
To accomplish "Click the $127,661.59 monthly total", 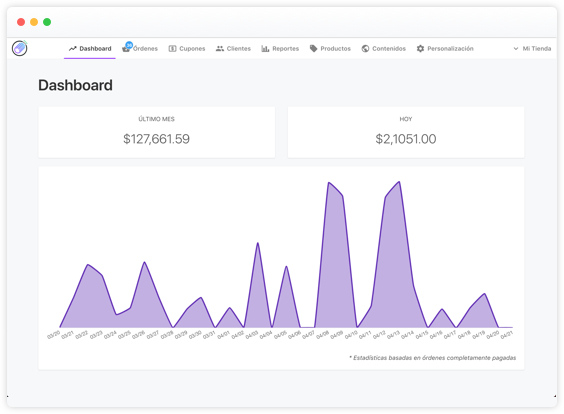I will [156, 139].
